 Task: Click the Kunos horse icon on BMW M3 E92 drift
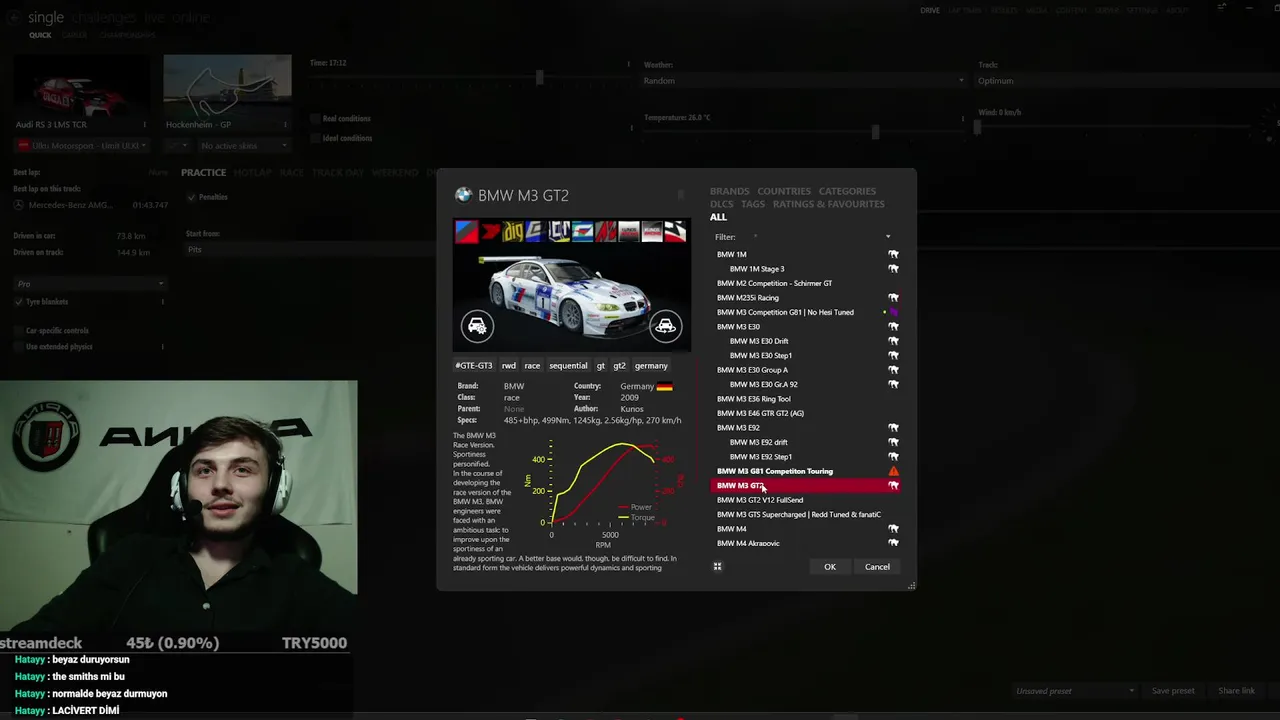point(894,442)
